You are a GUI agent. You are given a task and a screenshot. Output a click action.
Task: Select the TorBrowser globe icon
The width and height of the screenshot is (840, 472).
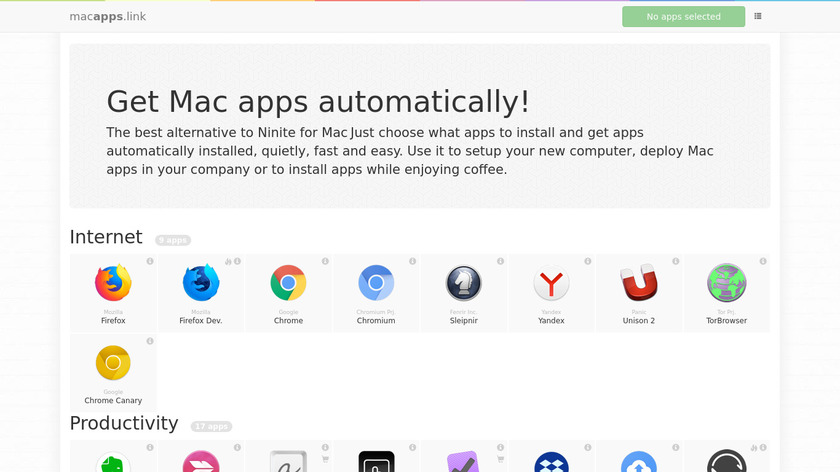point(726,283)
